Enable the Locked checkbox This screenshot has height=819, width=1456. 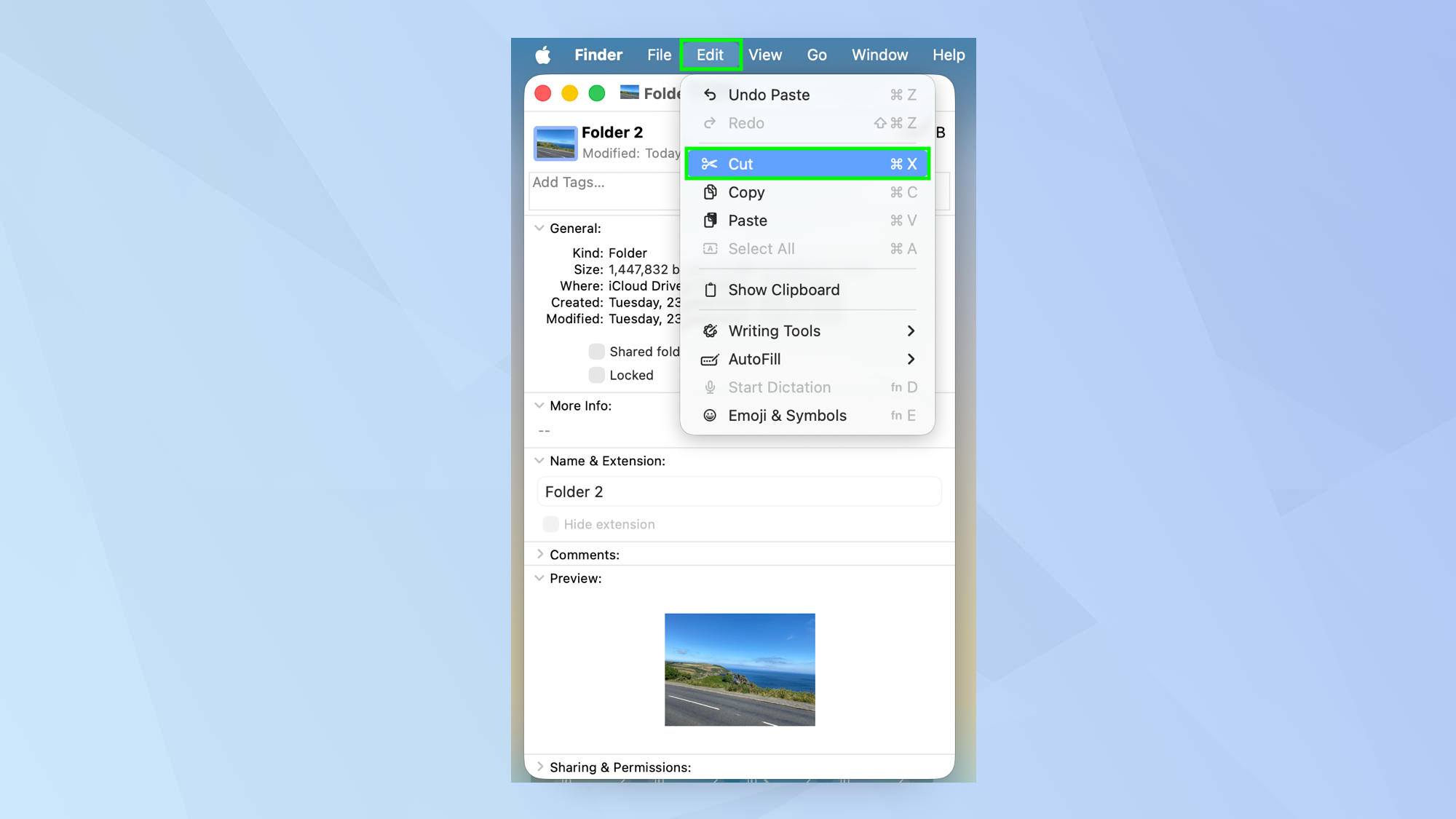point(597,375)
